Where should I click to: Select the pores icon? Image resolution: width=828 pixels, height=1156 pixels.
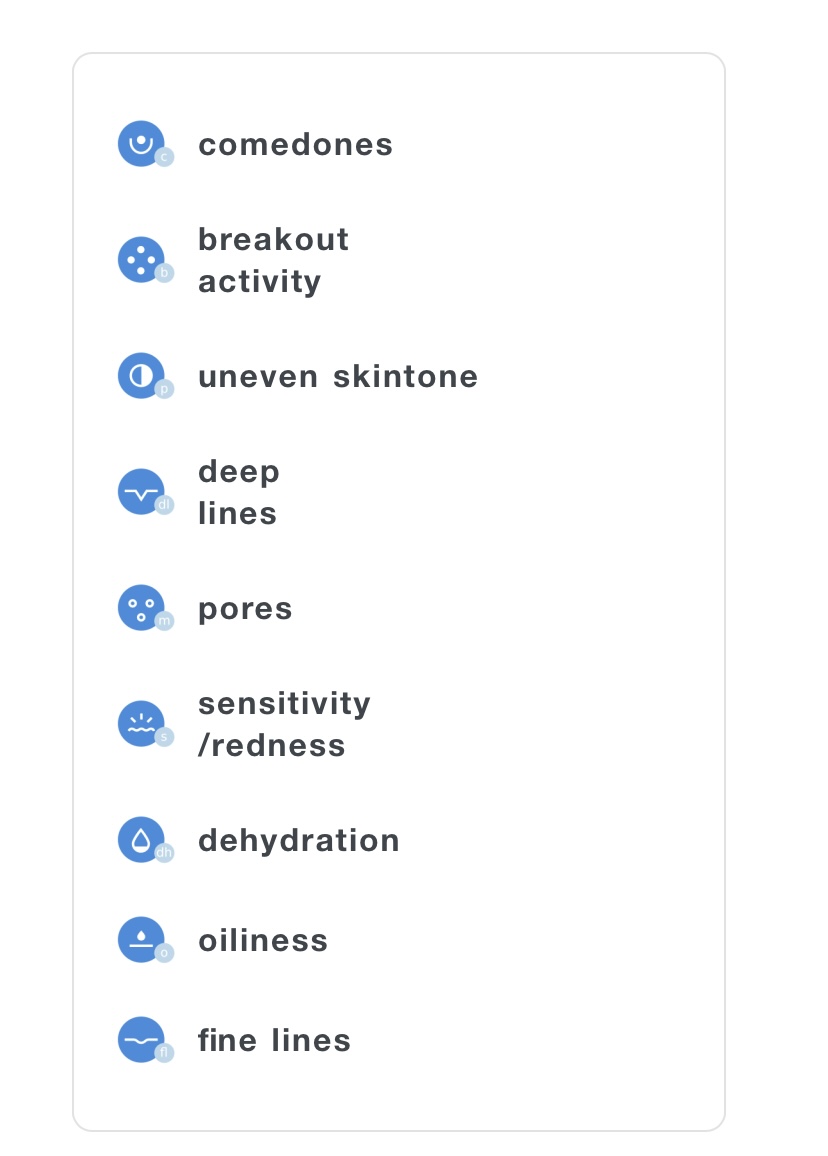141,608
